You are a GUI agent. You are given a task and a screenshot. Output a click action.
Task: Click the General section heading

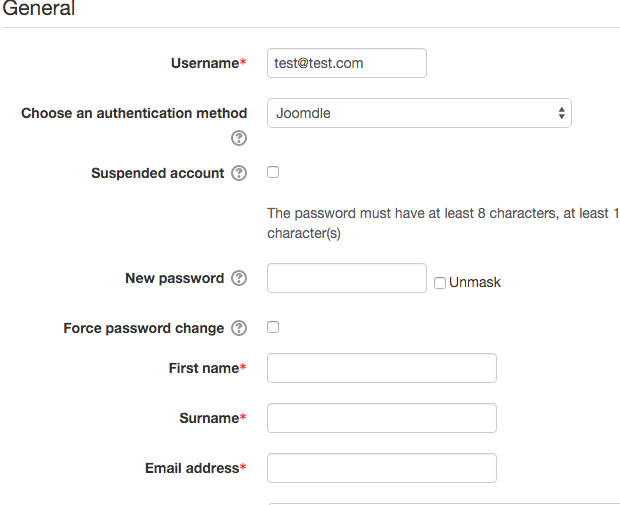pyautogui.click(x=39, y=9)
